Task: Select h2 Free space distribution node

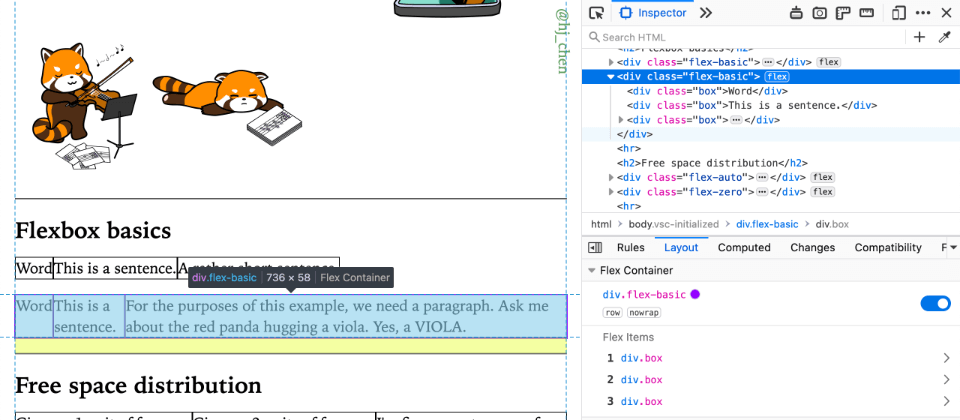Action: coord(713,163)
